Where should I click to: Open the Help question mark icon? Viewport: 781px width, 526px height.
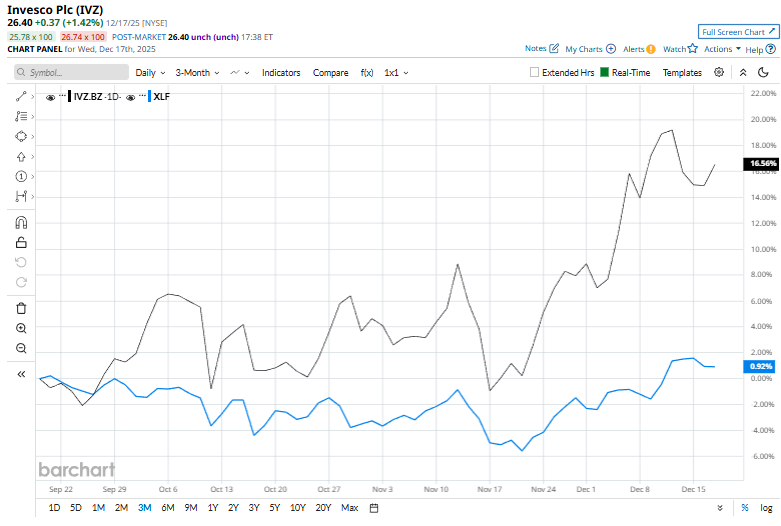tap(771, 49)
